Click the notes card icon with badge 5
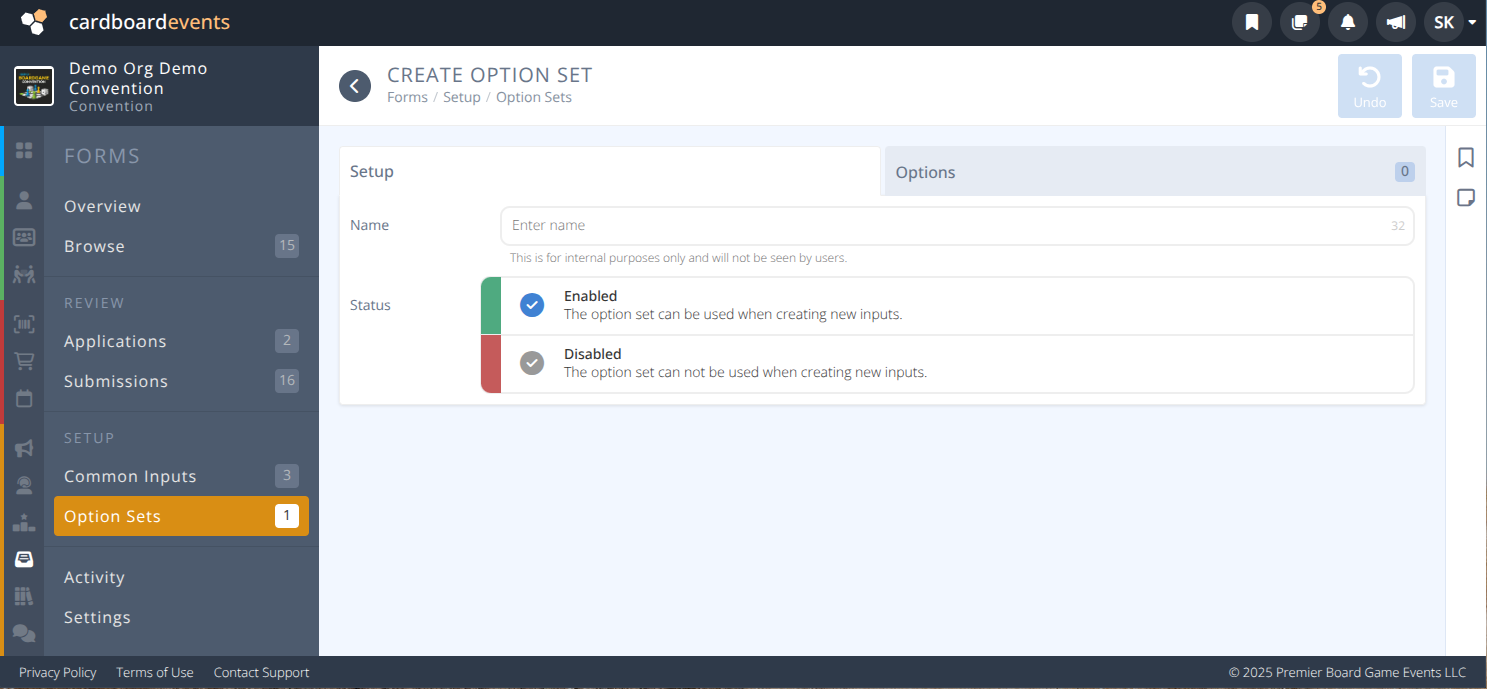 pyautogui.click(x=1299, y=21)
